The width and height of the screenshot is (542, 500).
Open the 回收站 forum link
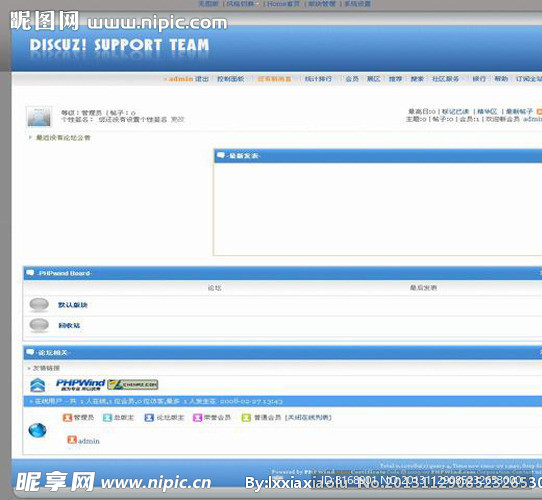(69, 325)
